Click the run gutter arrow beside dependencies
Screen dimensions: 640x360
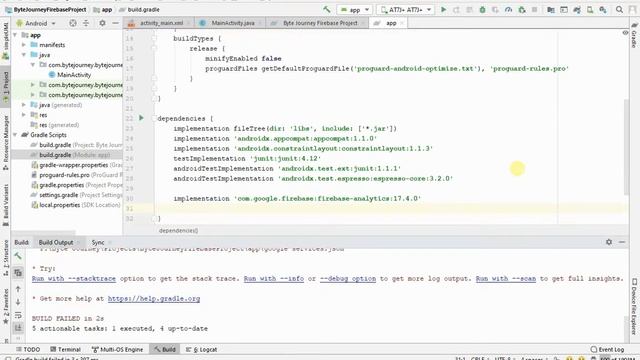pyautogui.click(x=141, y=118)
